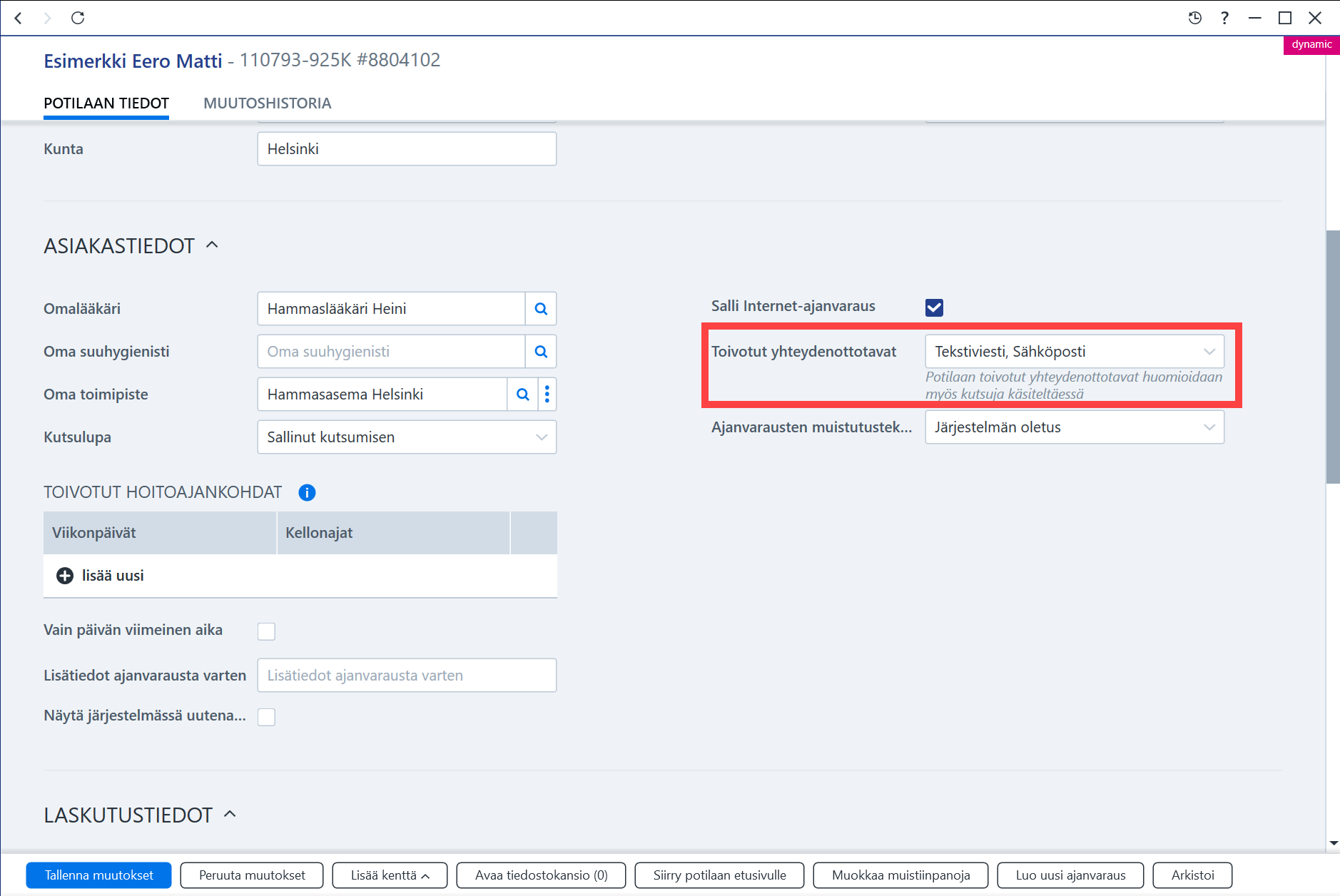Click the back navigation arrow
This screenshot has width=1340, height=896.
click(x=19, y=18)
